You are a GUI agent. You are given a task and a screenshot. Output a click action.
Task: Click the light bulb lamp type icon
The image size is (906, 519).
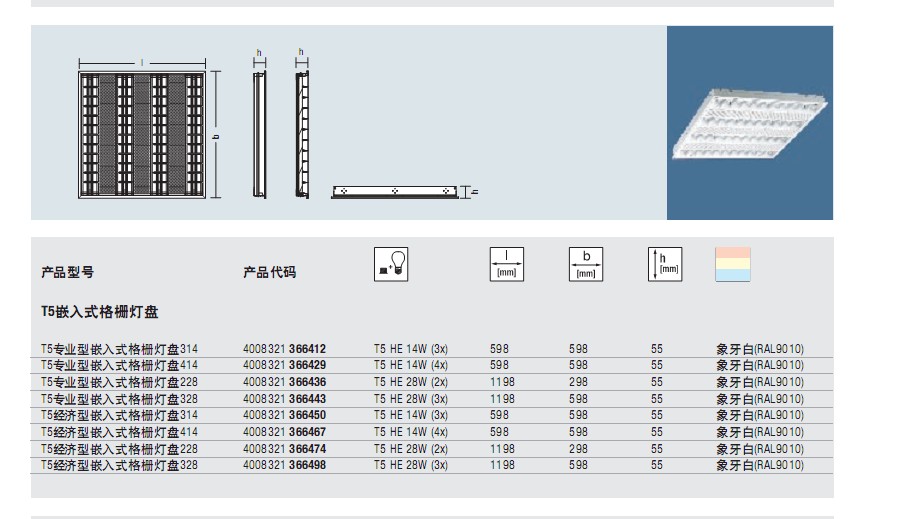coord(391,263)
